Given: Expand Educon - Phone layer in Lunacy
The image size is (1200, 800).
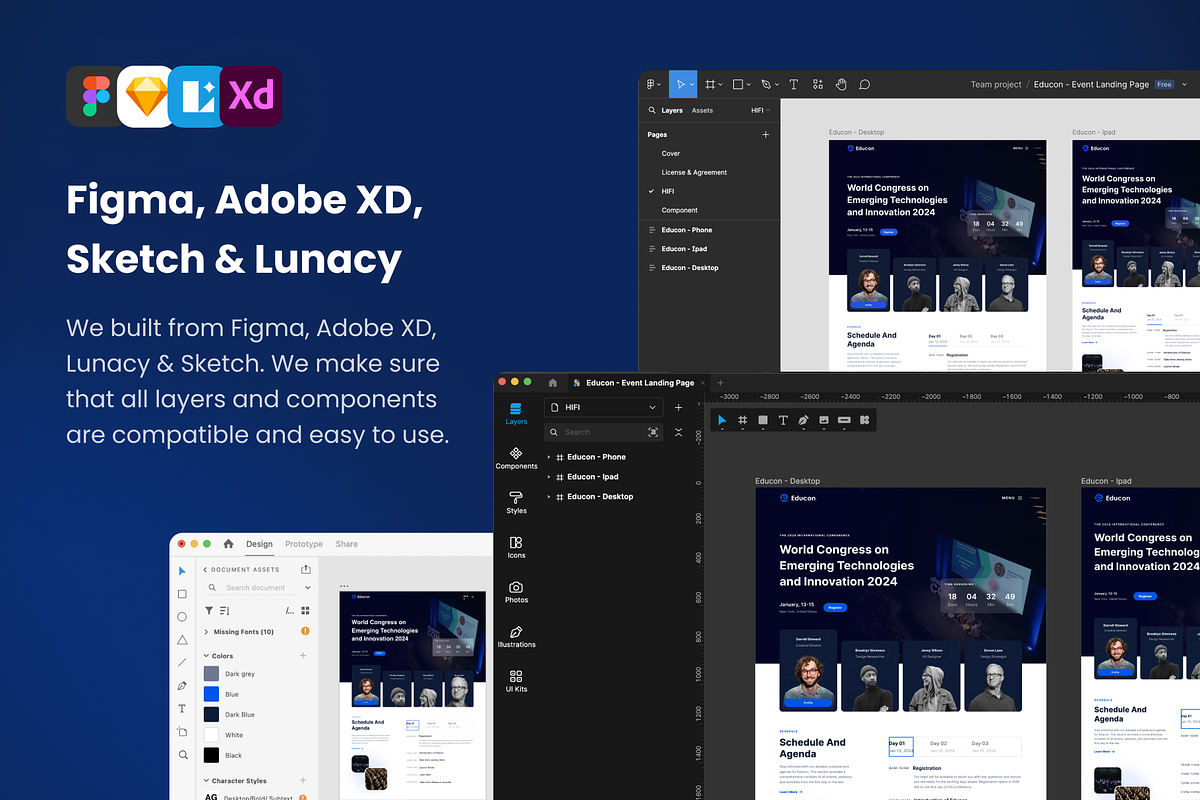Looking at the screenshot, I should click(x=549, y=457).
